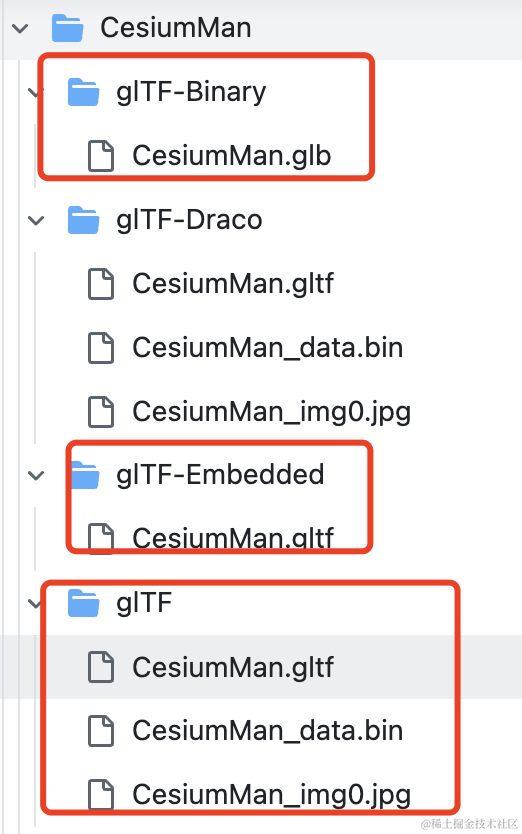Open CesiumMan_data.bin in the glTF folder

pos(268,730)
